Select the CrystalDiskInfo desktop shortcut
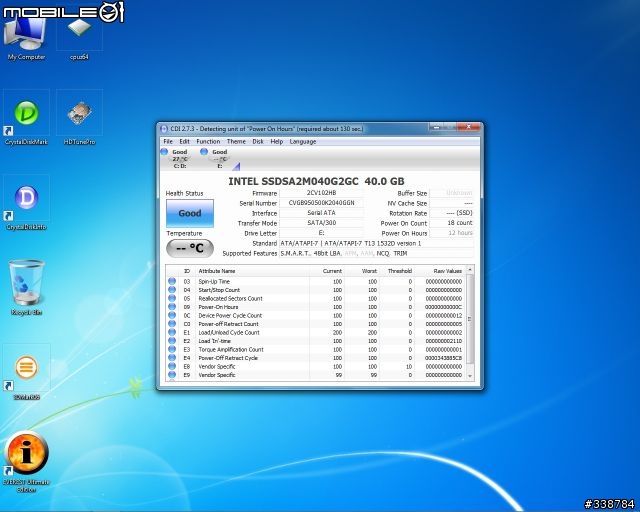 click(x=26, y=203)
